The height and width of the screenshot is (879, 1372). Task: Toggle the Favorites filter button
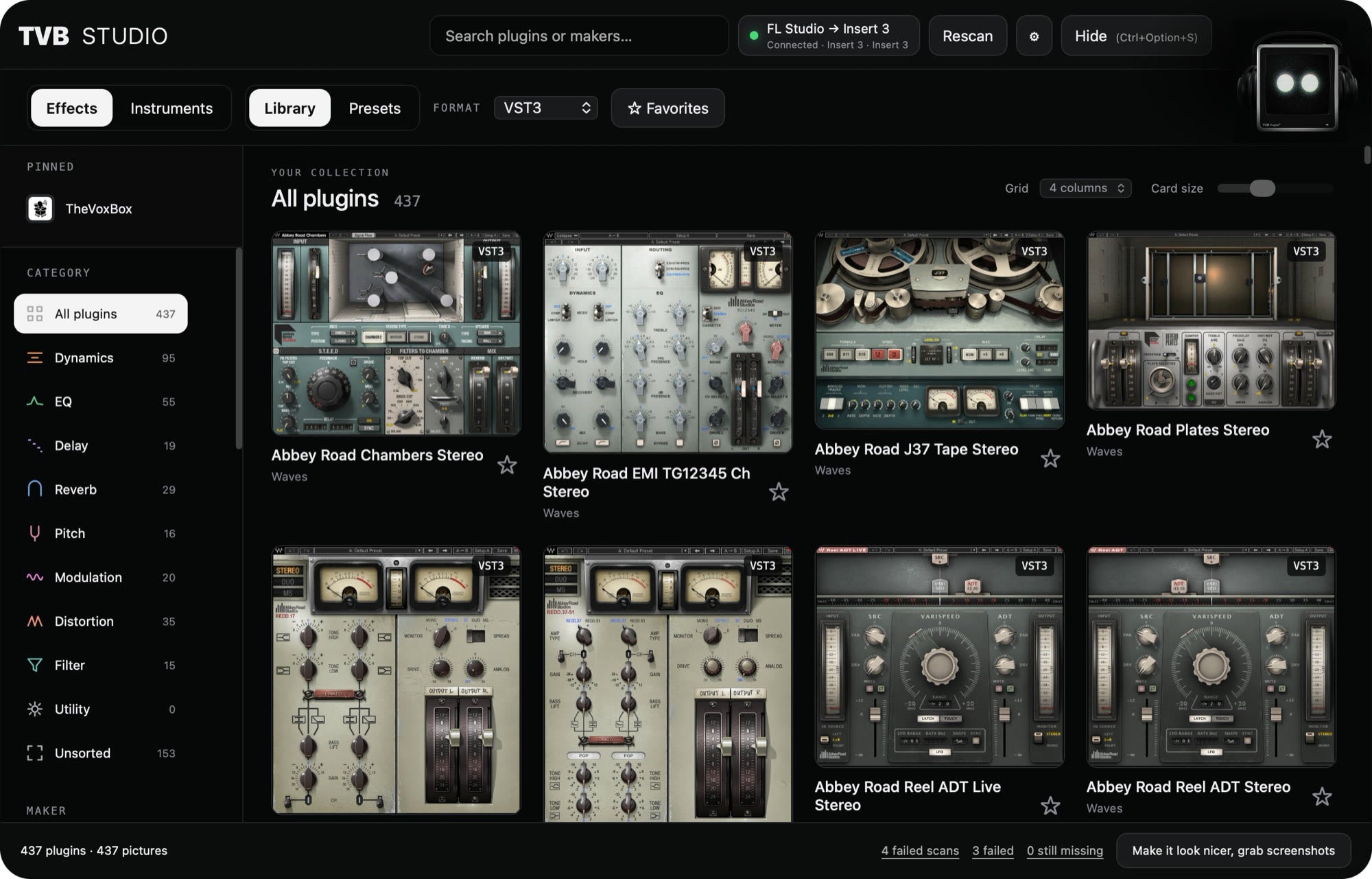click(x=667, y=108)
